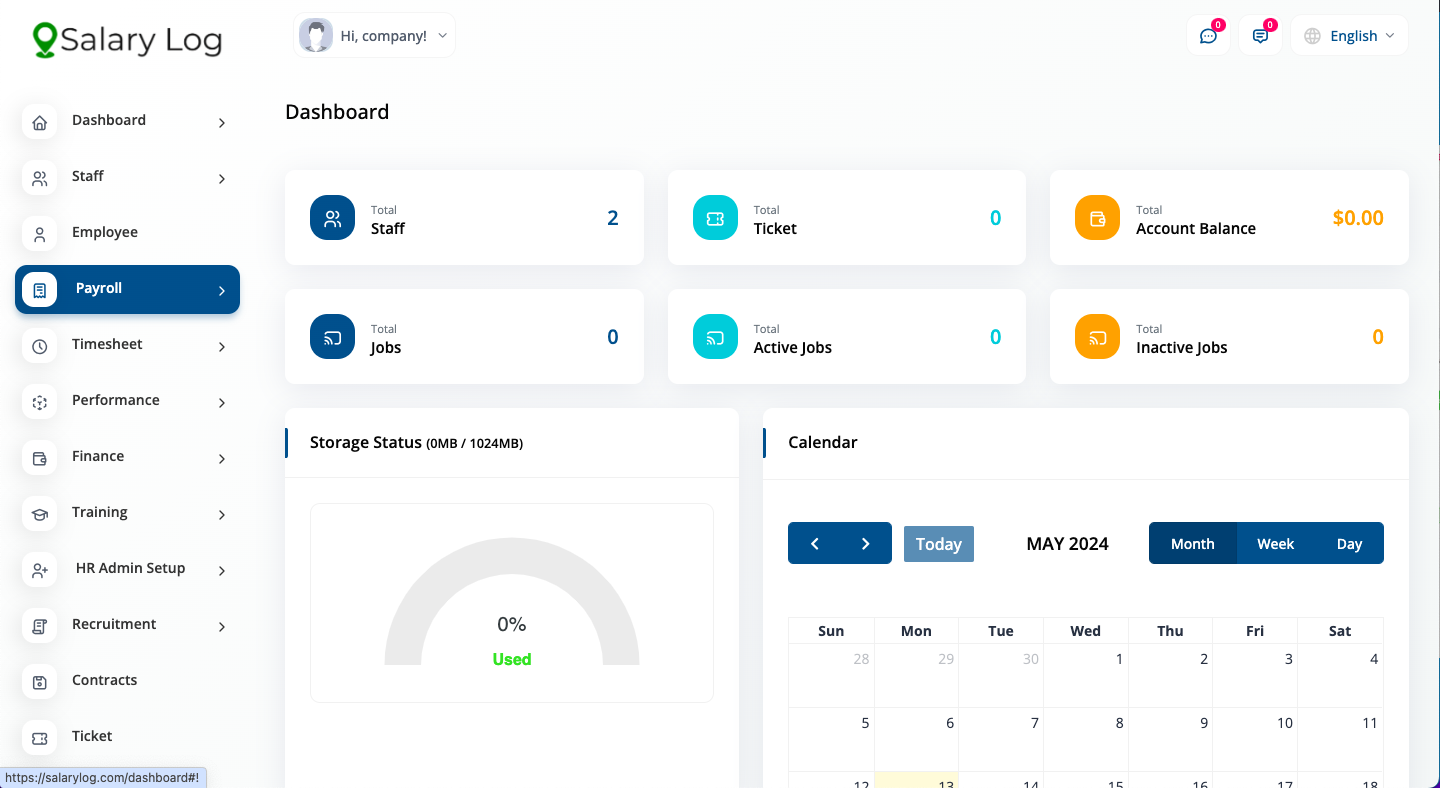Open the Contracts menu item
The image size is (1440, 788).
coord(104,680)
